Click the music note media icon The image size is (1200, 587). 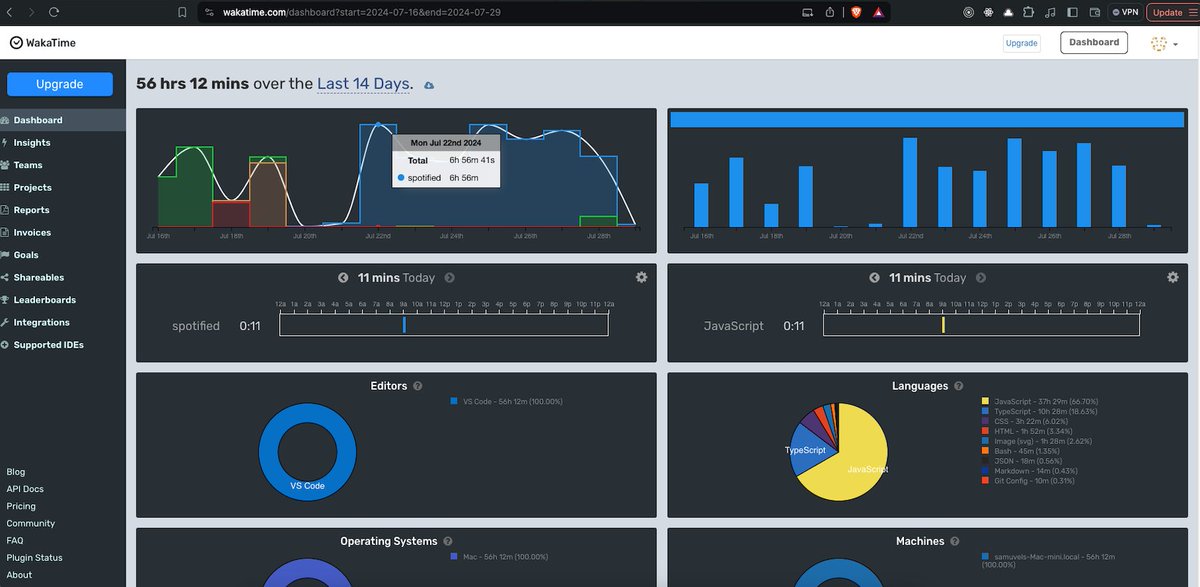pos(1050,12)
